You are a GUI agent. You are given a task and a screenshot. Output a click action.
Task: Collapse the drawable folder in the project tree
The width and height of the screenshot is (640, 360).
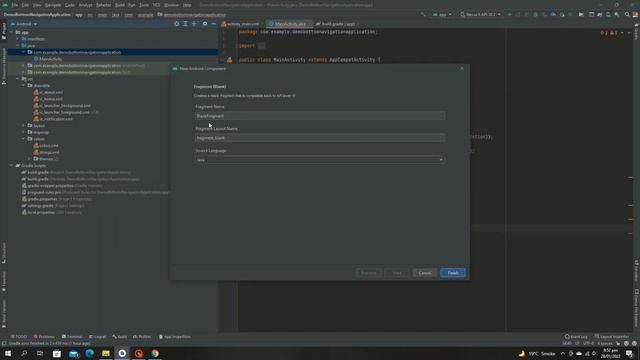click(24, 86)
